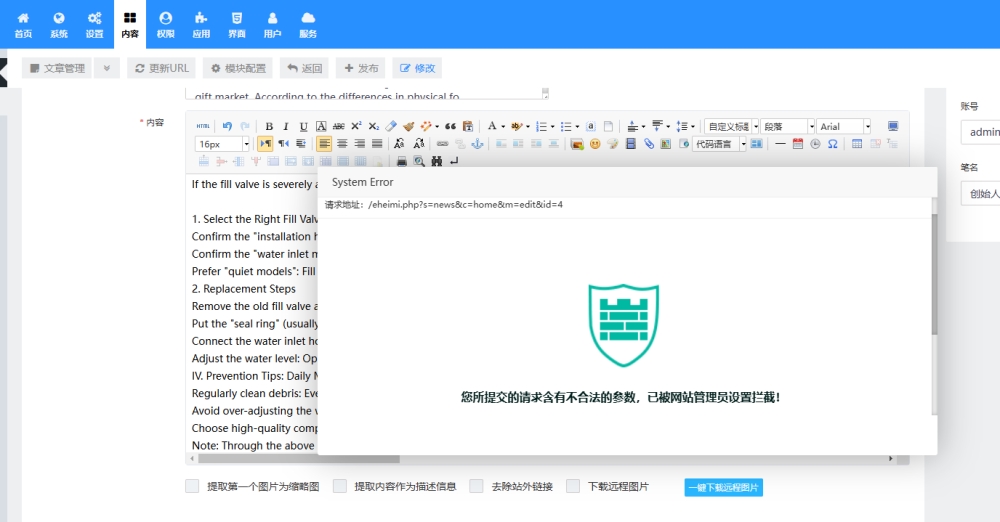Check 提取内容作为描述信息 option
The image size is (1000, 522).
point(340,487)
